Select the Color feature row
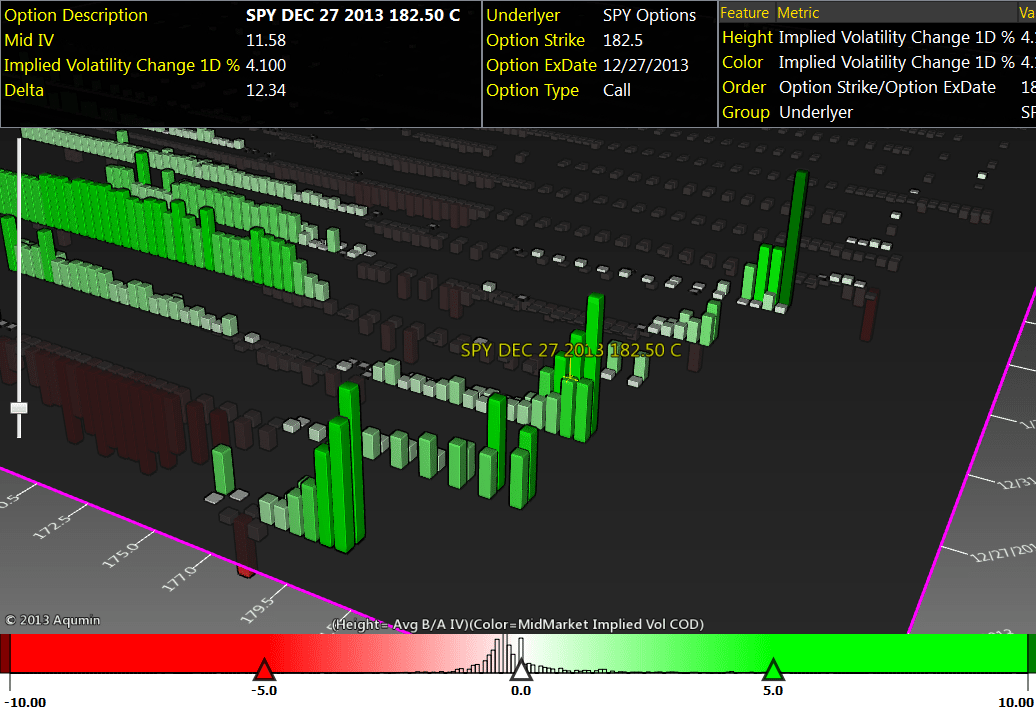1036x709 pixels. pyautogui.click(x=743, y=63)
